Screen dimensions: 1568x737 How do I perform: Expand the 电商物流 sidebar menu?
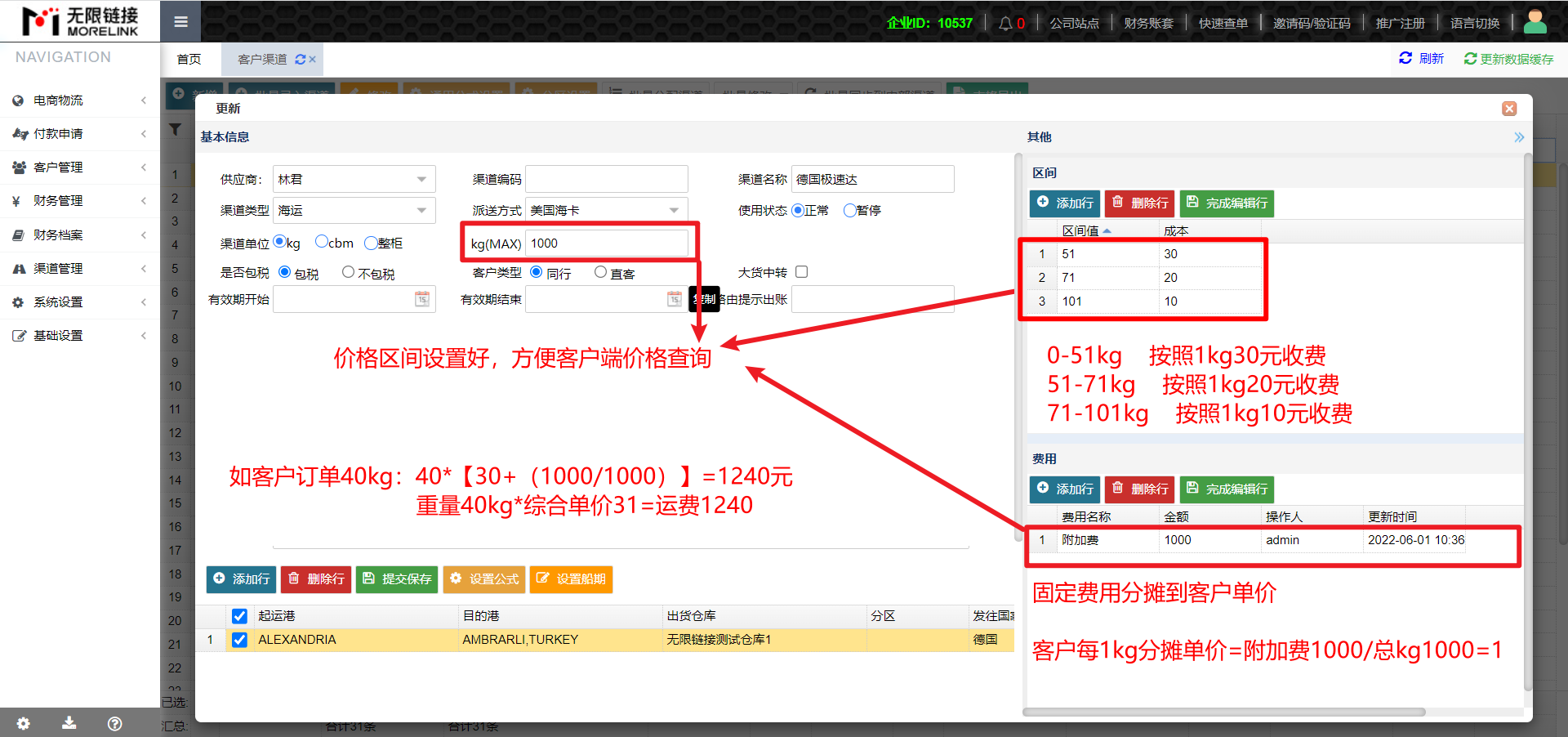(79, 100)
